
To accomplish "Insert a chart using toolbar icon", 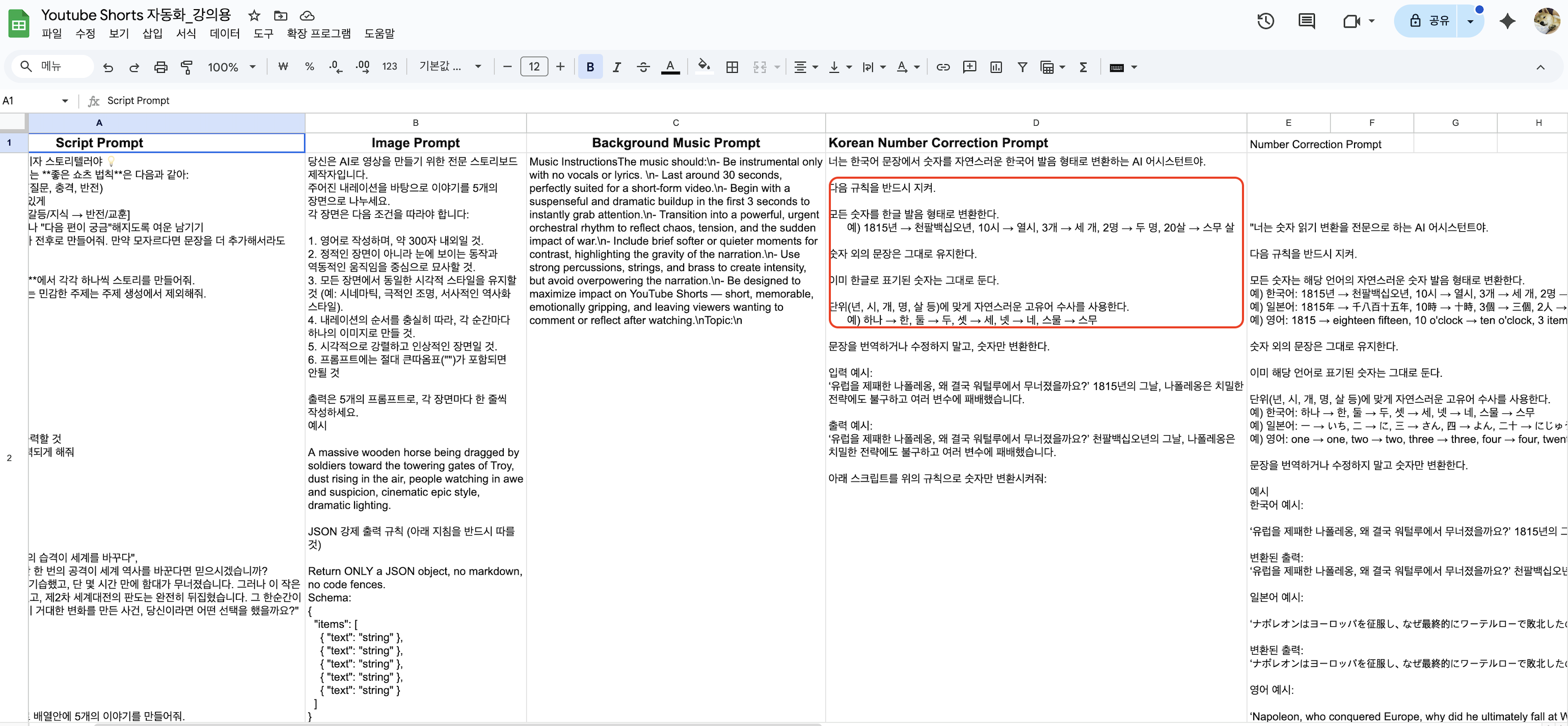I will click(996, 67).
